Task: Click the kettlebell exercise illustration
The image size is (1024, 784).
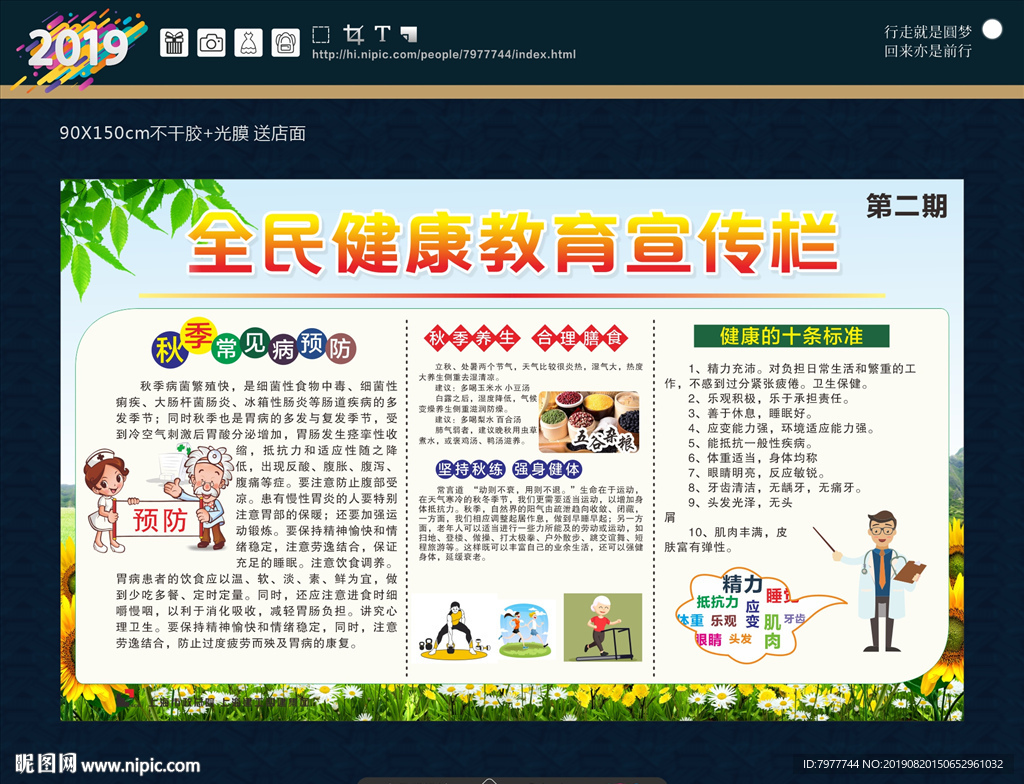Action: coord(454,629)
